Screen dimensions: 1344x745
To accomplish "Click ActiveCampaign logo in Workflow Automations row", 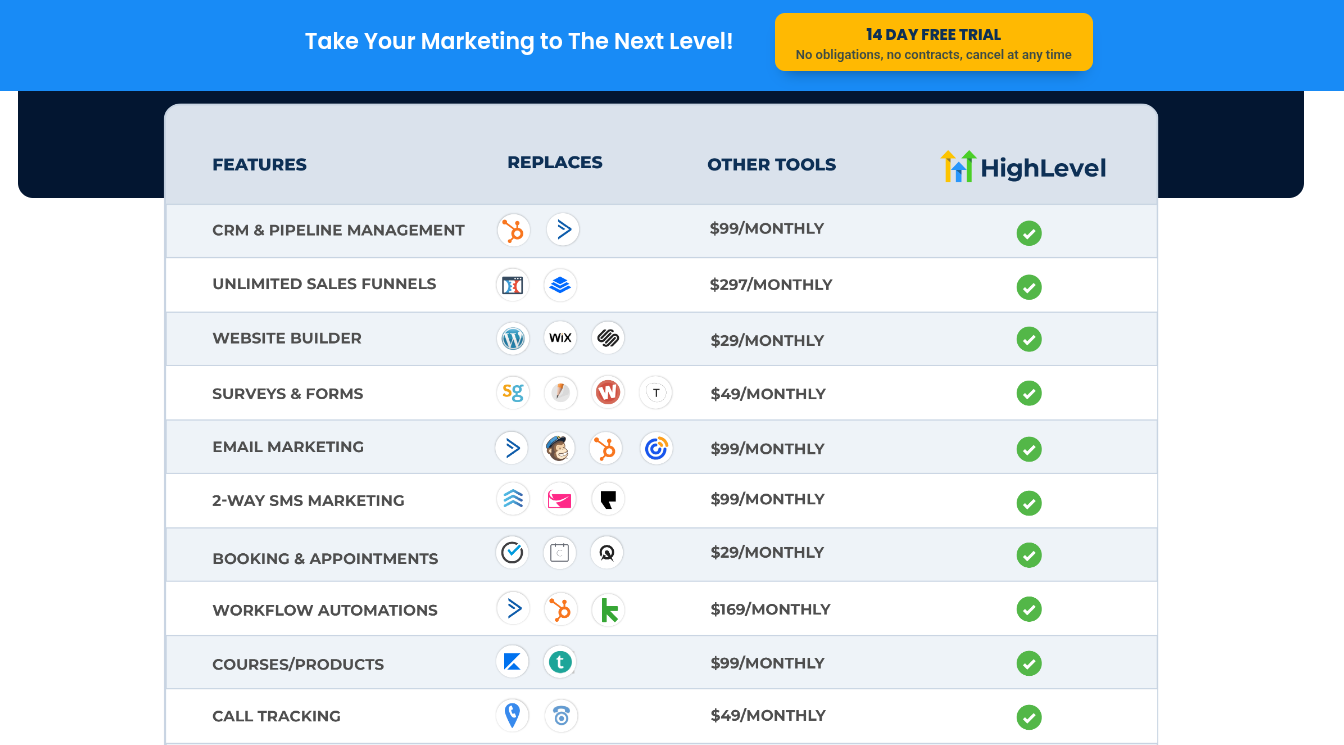I will point(513,608).
